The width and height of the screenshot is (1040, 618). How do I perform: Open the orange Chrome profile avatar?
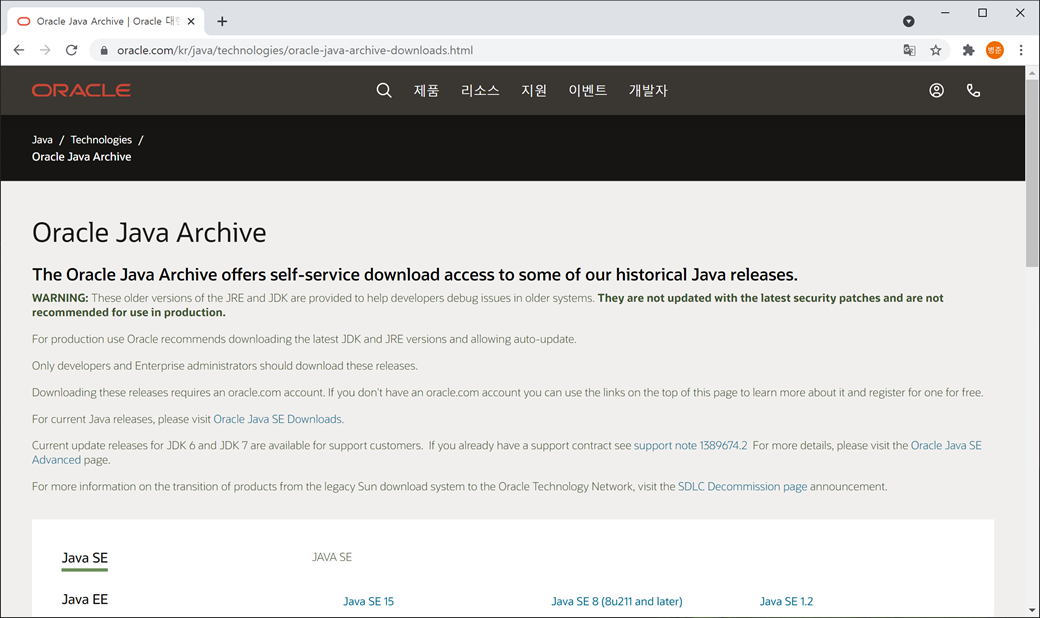[x=994, y=50]
